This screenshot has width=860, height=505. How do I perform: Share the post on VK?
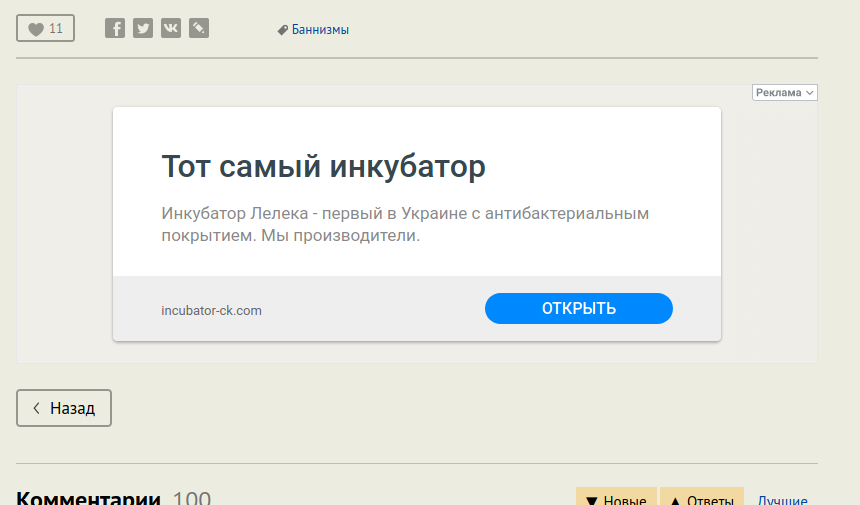[x=171, y=29]
